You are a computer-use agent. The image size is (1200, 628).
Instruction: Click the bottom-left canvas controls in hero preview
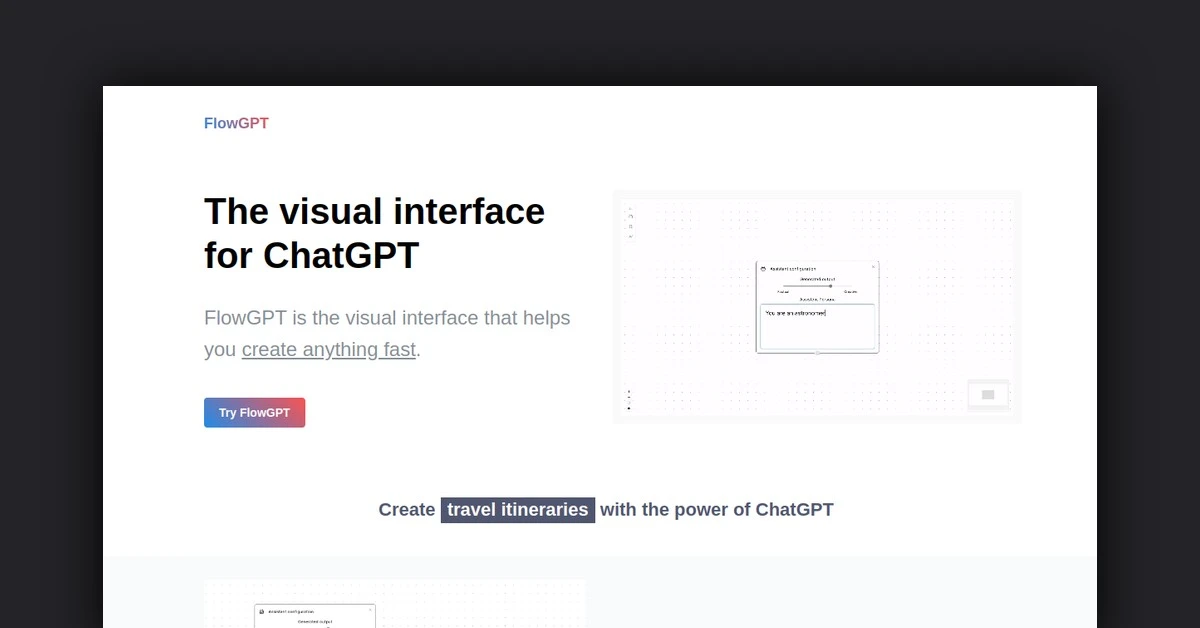coord(629,399)
